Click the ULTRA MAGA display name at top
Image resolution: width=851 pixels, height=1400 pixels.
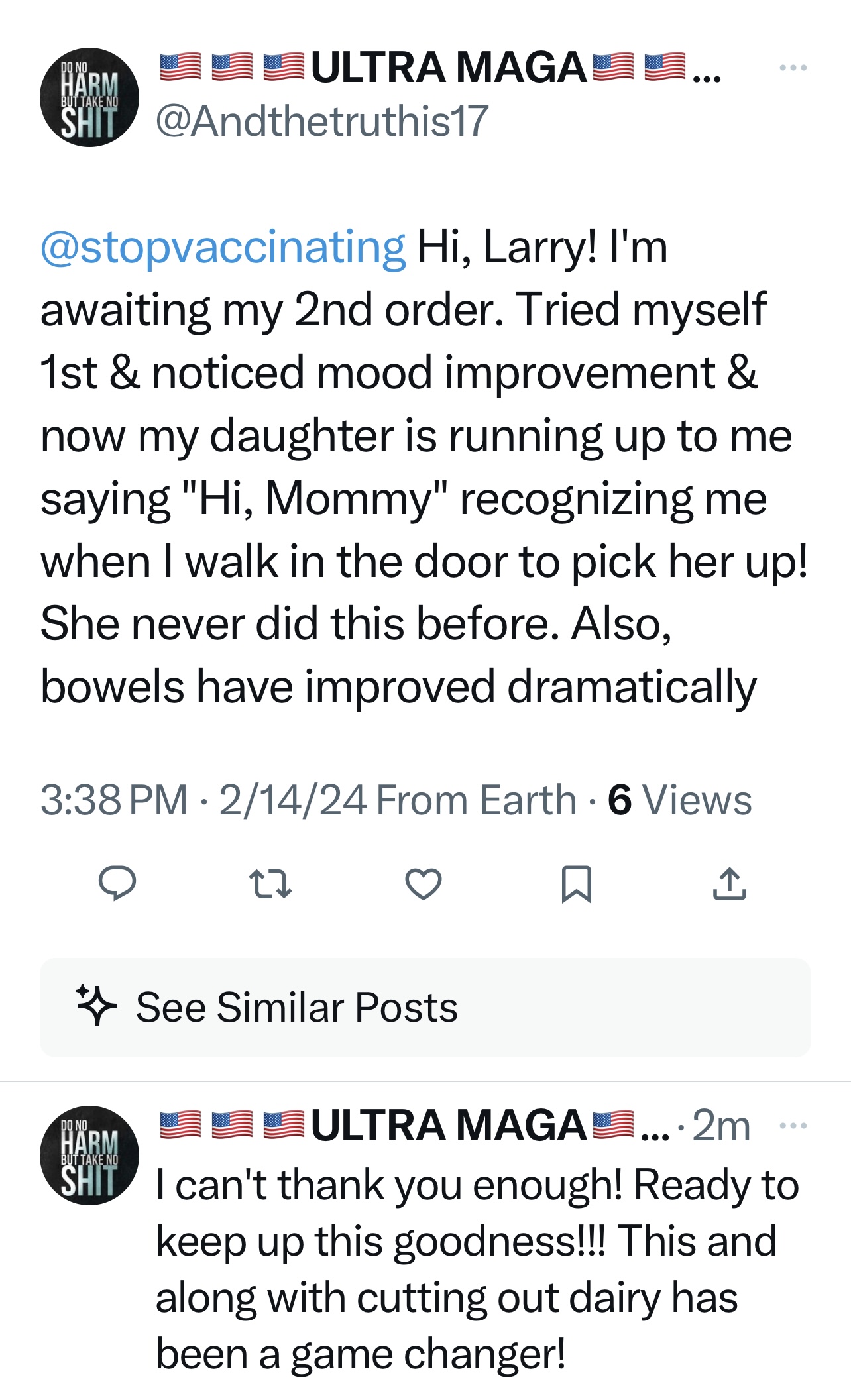pos(448,68)
